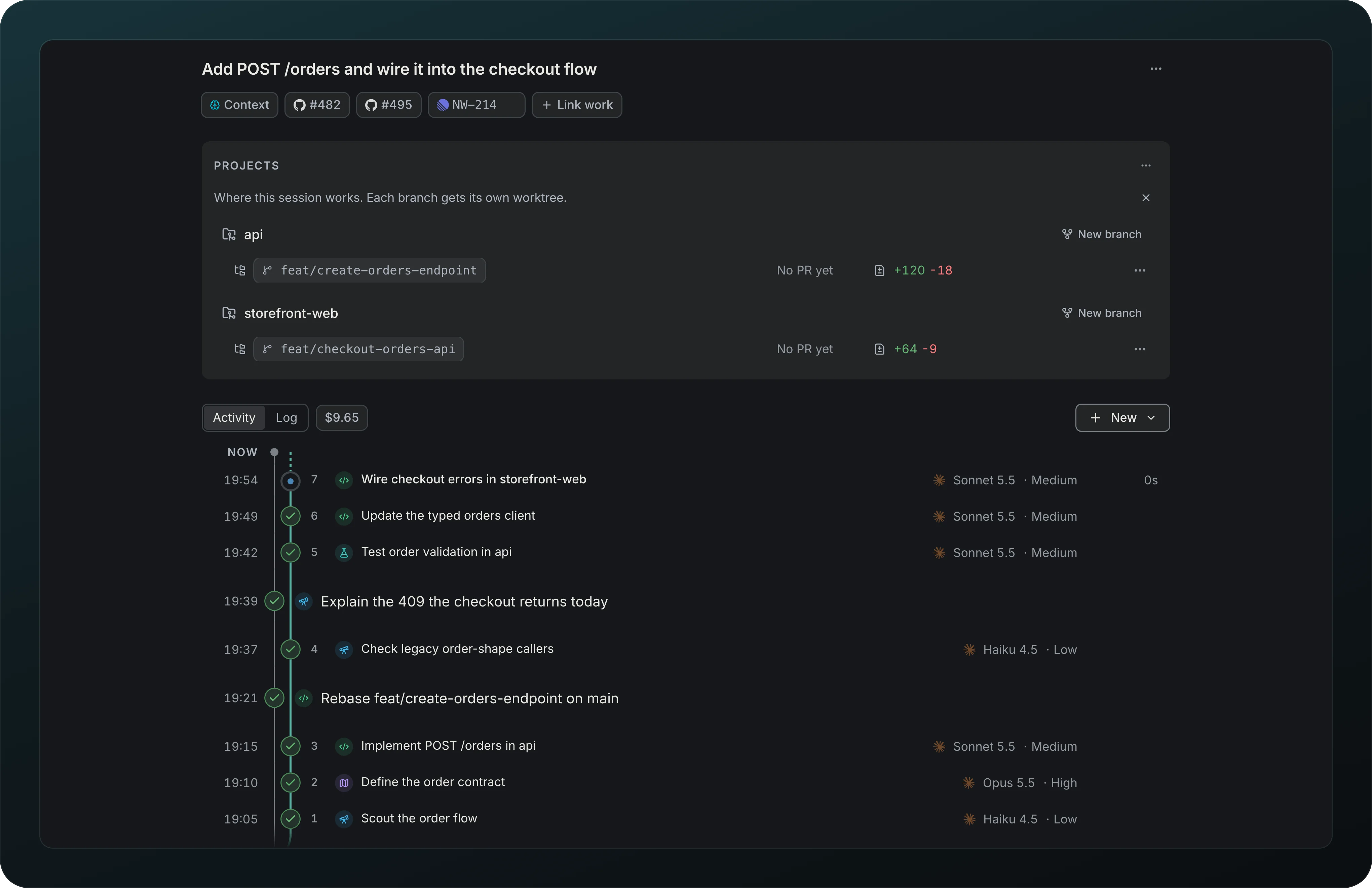The width and height of the screenshot is (1372, 888).
Task: Click the worktree icon beside feat/create-orders-endpoint
Action: 240,270
